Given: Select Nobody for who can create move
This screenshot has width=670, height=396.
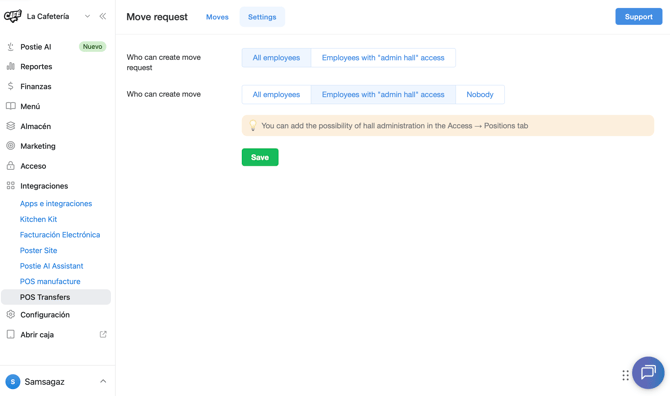Looking at the screenshot, I should coord(480,94).
